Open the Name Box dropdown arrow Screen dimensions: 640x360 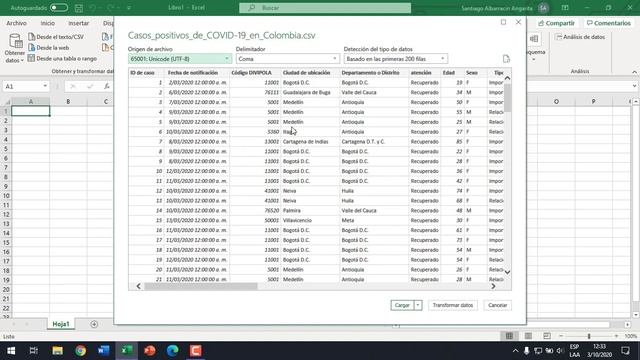(x=45, y=86)
